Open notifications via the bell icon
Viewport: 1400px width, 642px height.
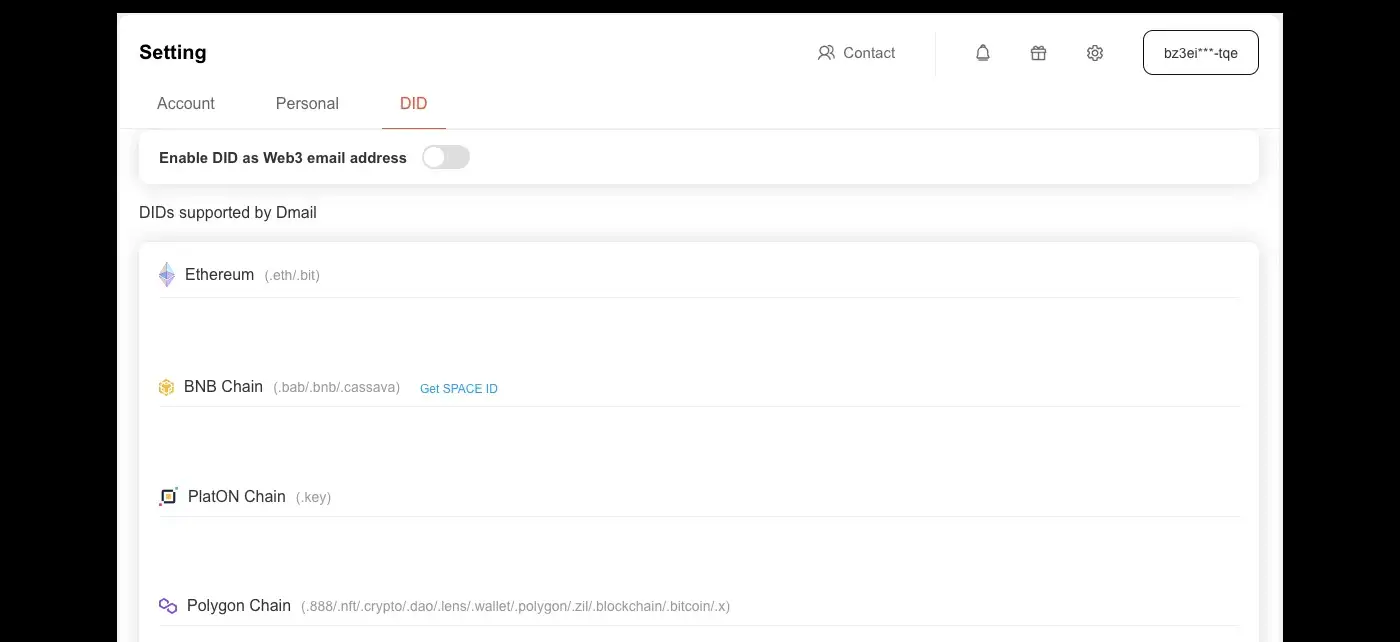tap(983, 53)
